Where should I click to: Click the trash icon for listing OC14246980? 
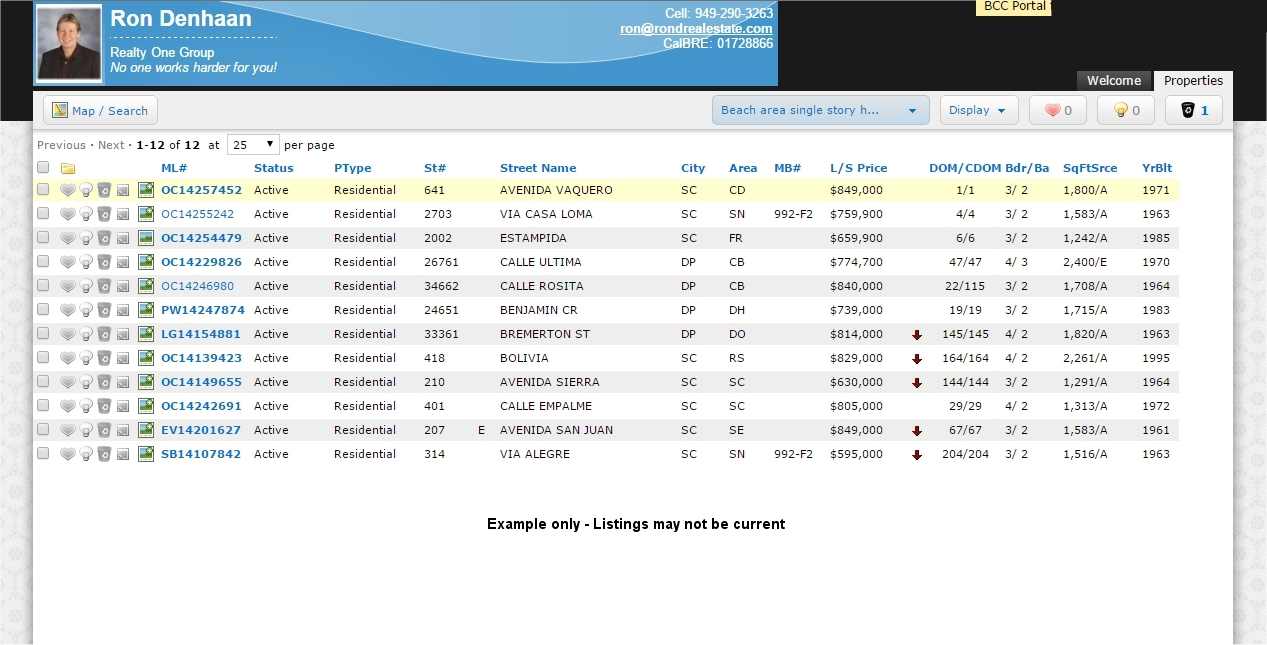coord(104,286)
